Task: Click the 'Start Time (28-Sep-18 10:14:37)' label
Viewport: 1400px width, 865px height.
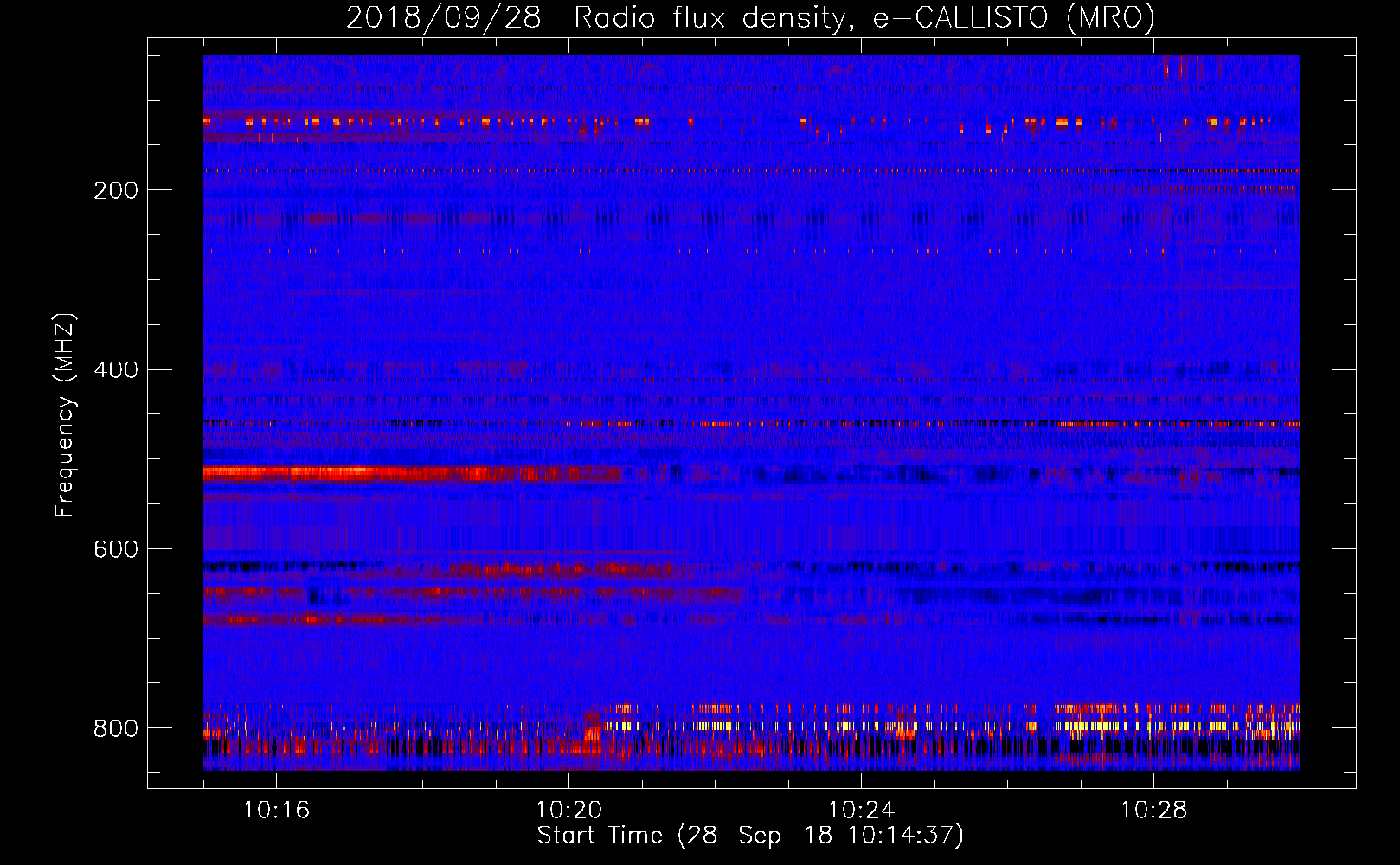Action: [x=750, y=836]
